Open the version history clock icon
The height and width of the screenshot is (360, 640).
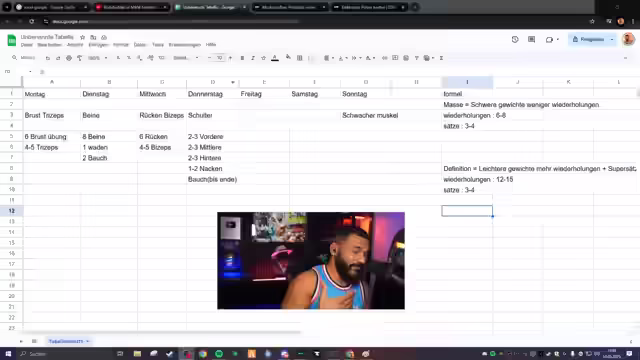pyautogui.click(x=515, y=40)
